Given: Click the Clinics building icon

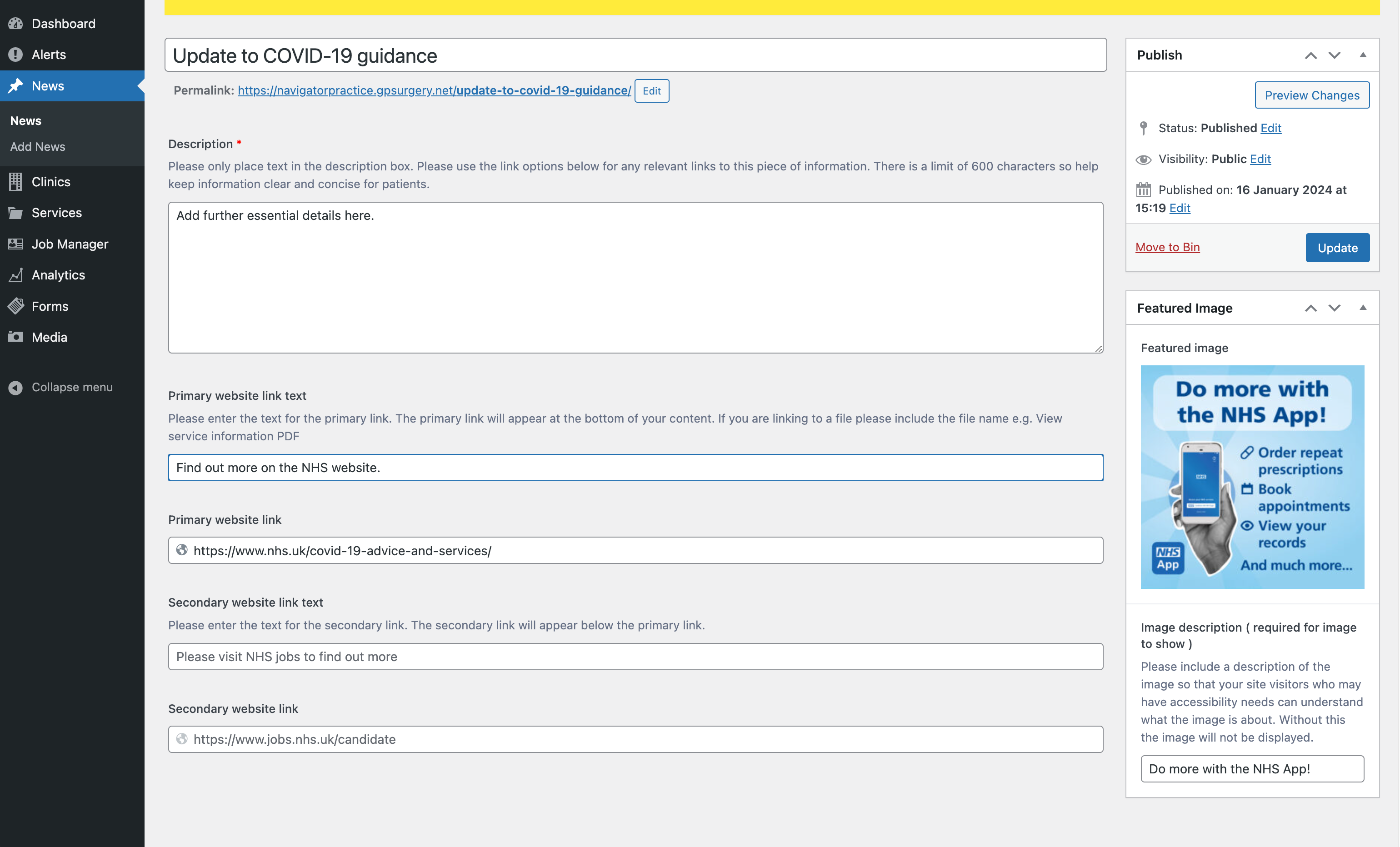Looking at the screenshot, I should click(x=15, y=182).
